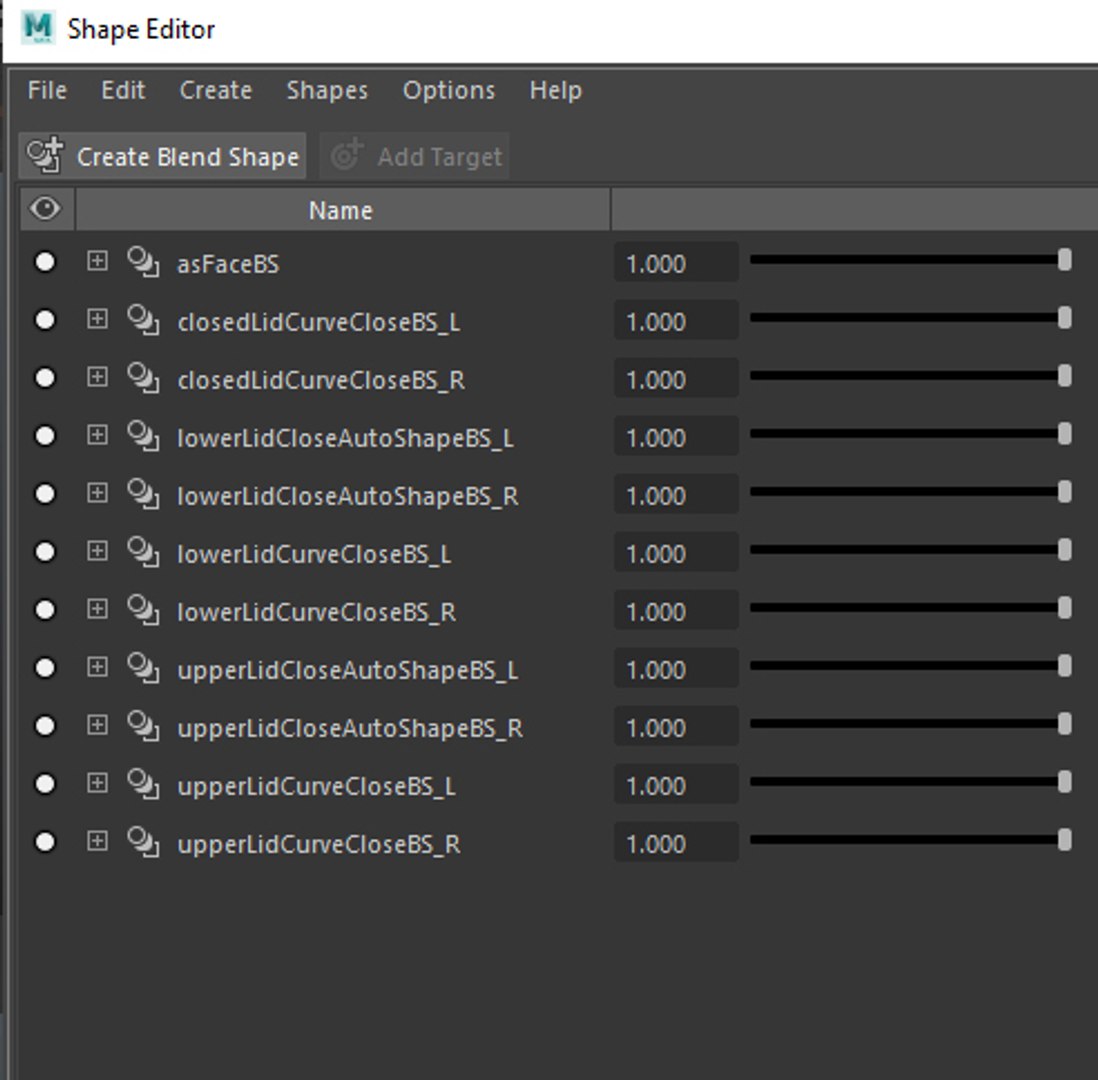Click weight value field of upperLidCloseAutoShapeBS_L
This screenshot has height=1080, width=1098.
[x=676, y=669]
